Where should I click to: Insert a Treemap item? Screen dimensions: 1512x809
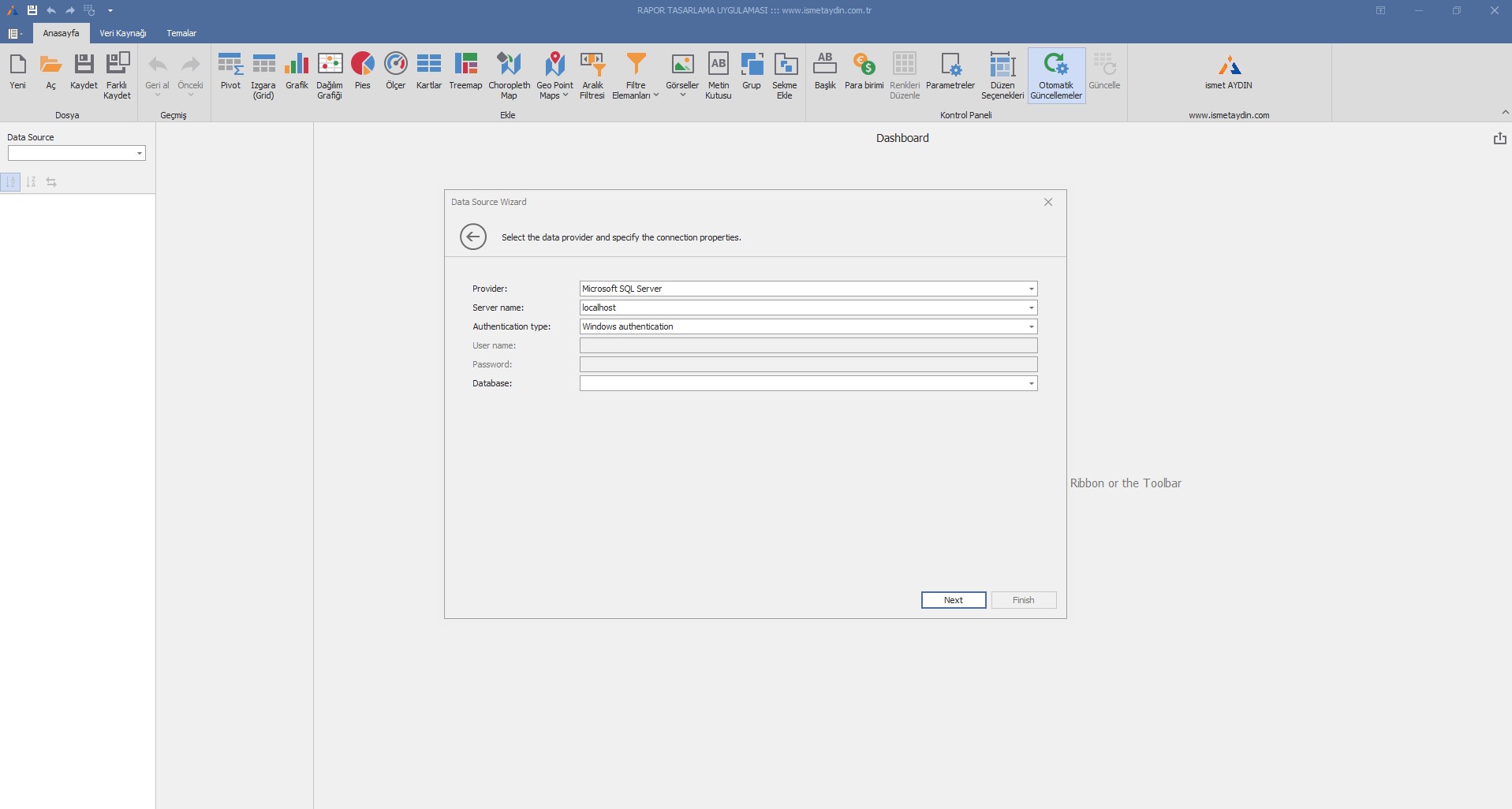coord(465,72)
